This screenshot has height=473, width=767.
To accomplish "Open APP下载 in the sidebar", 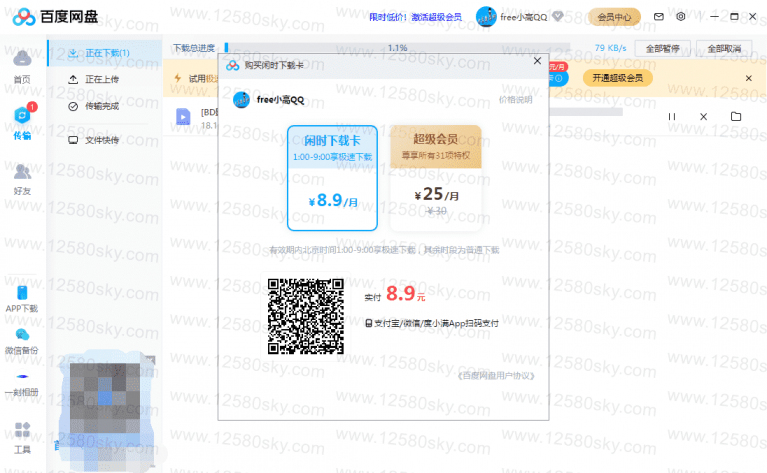I will (x=22, y=299).
